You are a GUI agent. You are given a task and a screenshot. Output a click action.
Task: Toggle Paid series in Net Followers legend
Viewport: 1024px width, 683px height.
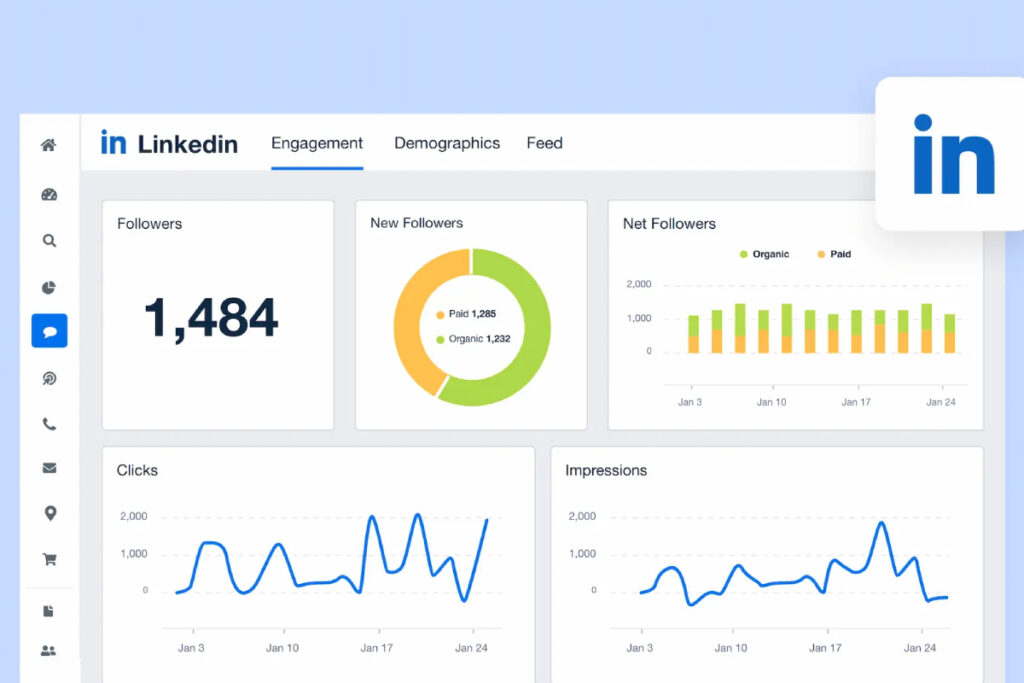tap(834, 254)
